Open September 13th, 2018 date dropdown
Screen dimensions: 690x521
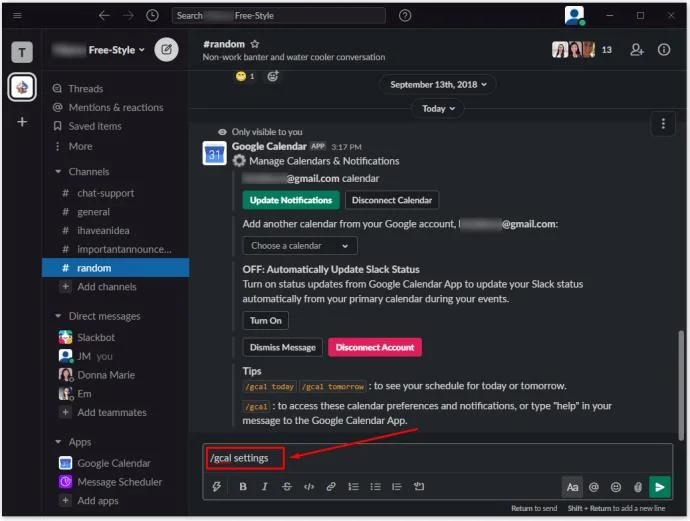(438, 84)
